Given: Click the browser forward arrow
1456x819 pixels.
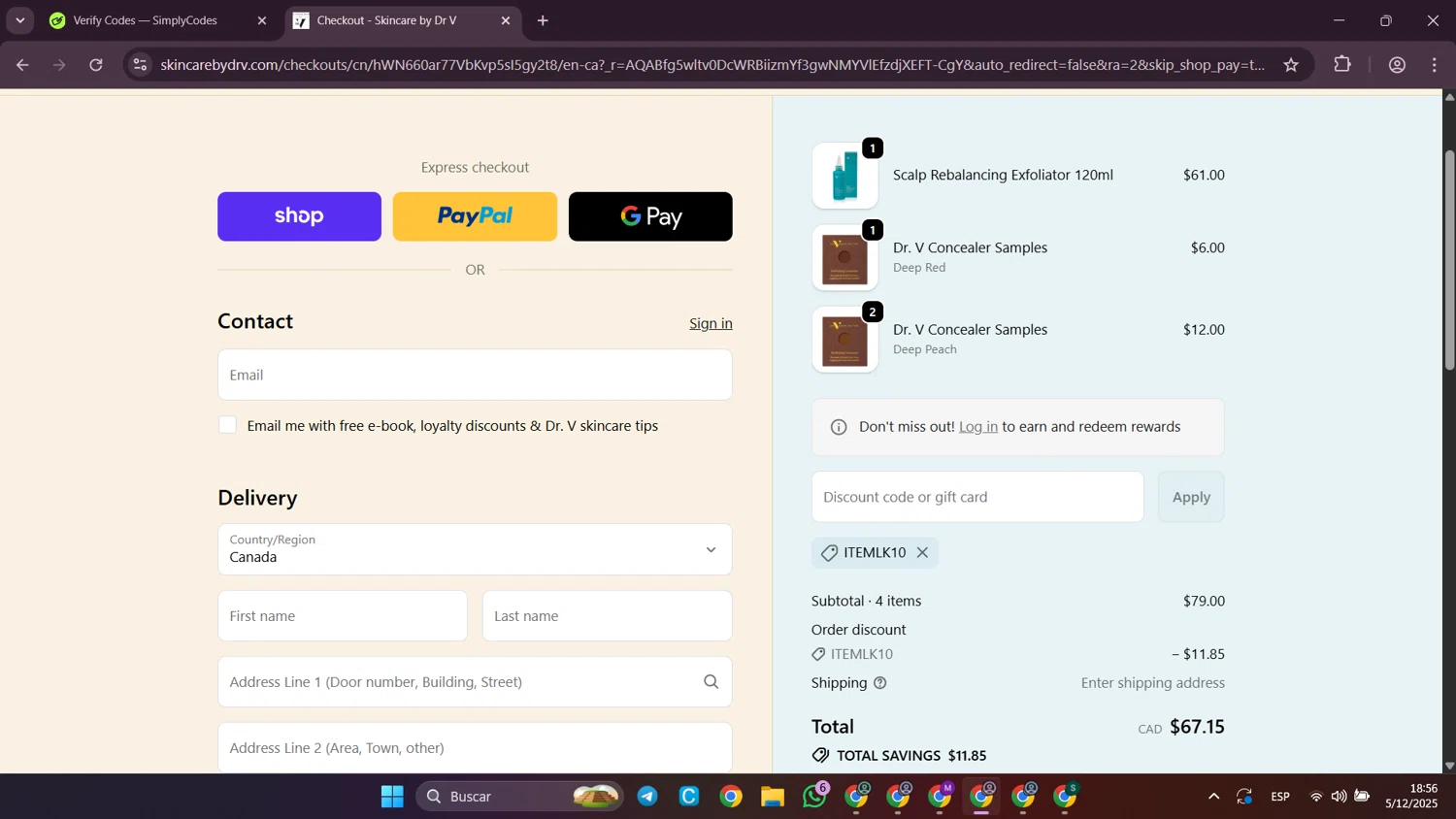Looking at the screenshot, I should (59, 65).
